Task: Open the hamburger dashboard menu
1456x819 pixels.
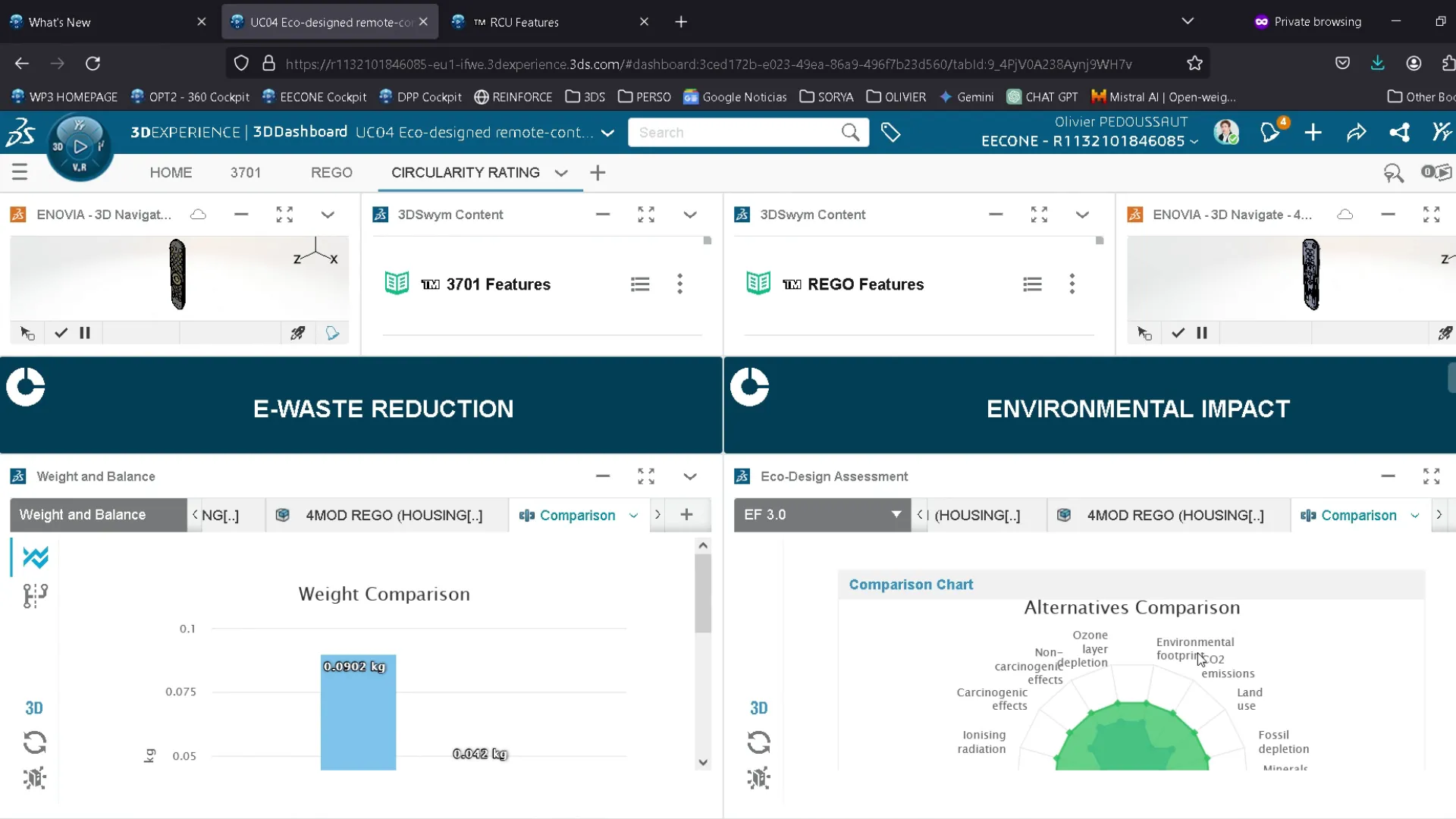Action: (20, 172)
